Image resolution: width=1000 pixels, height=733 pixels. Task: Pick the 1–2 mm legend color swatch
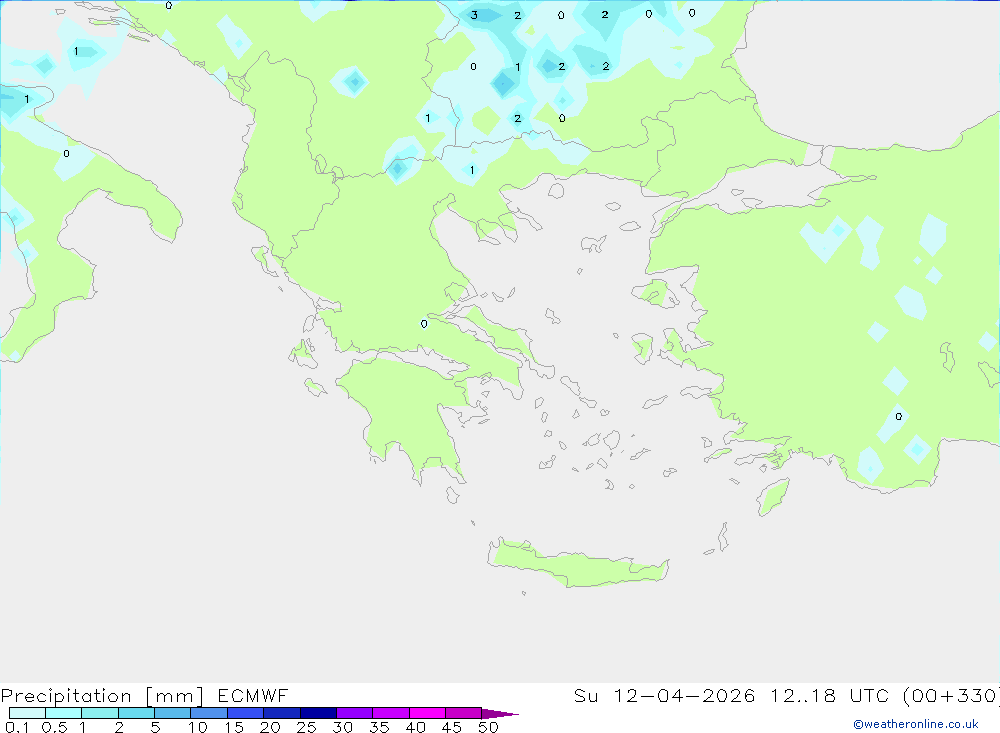point(99,713)
